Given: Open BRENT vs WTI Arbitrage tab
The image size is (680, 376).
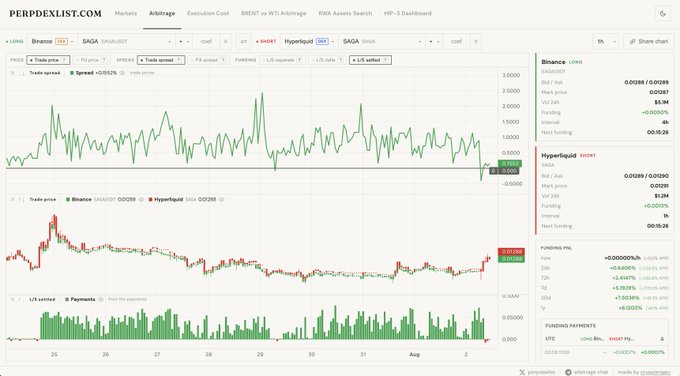Looking at the screenshot, I should 274,13.
